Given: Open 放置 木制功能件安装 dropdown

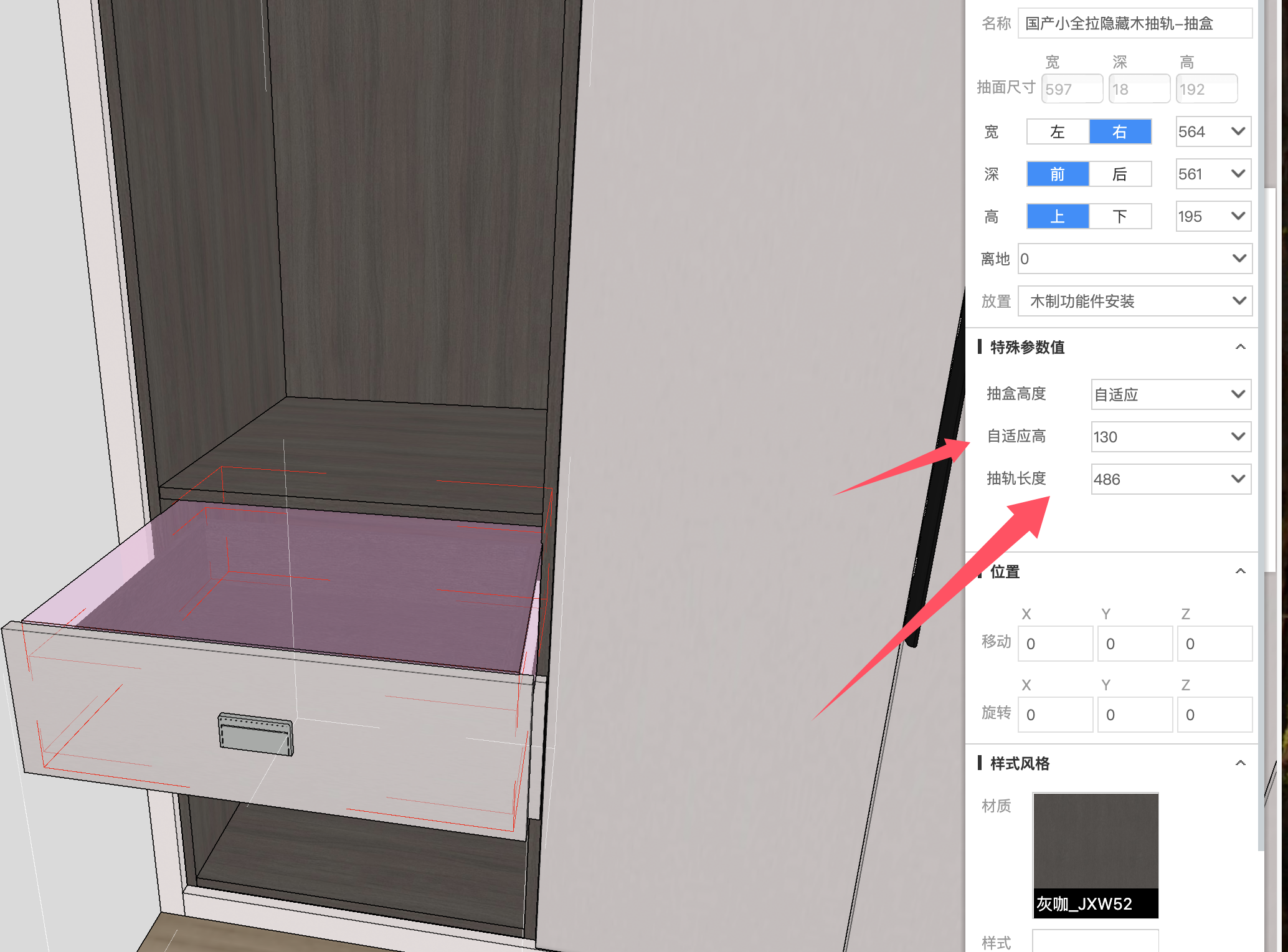Looking at the screenshot, I should click(x=1239, y=301).
